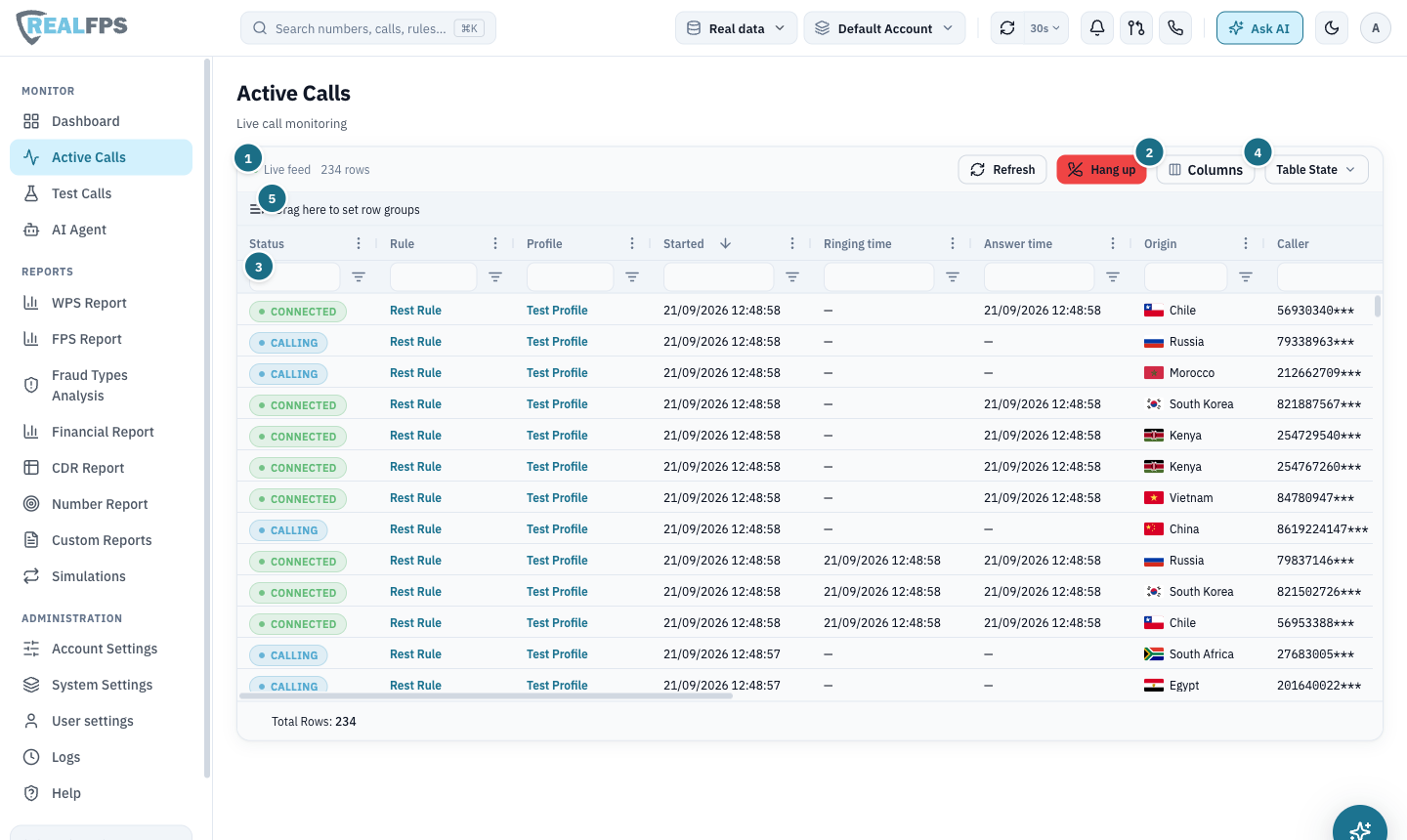
Task: Open Origin filter options icon
Action: [x=1246, y=277]
